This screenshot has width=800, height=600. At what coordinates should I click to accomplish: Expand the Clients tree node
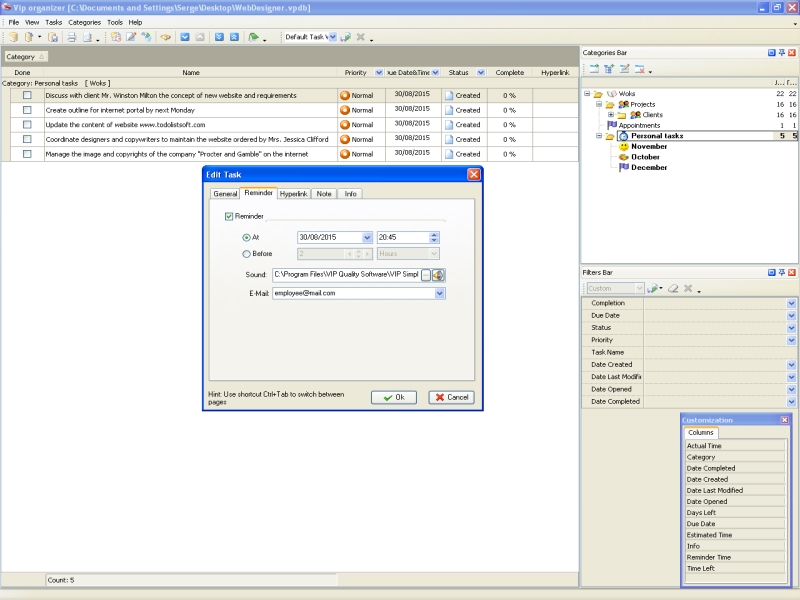[611, 115]
